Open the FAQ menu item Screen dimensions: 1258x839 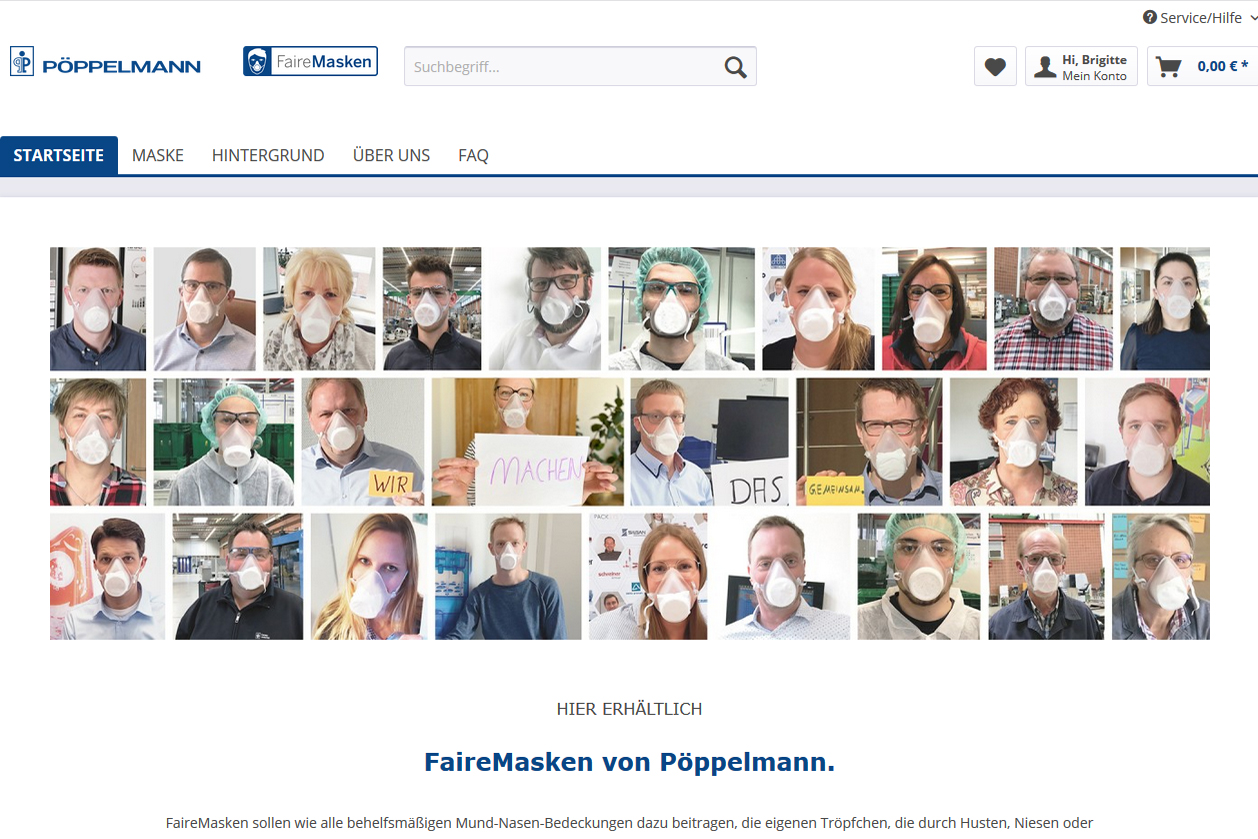(473, 155)
